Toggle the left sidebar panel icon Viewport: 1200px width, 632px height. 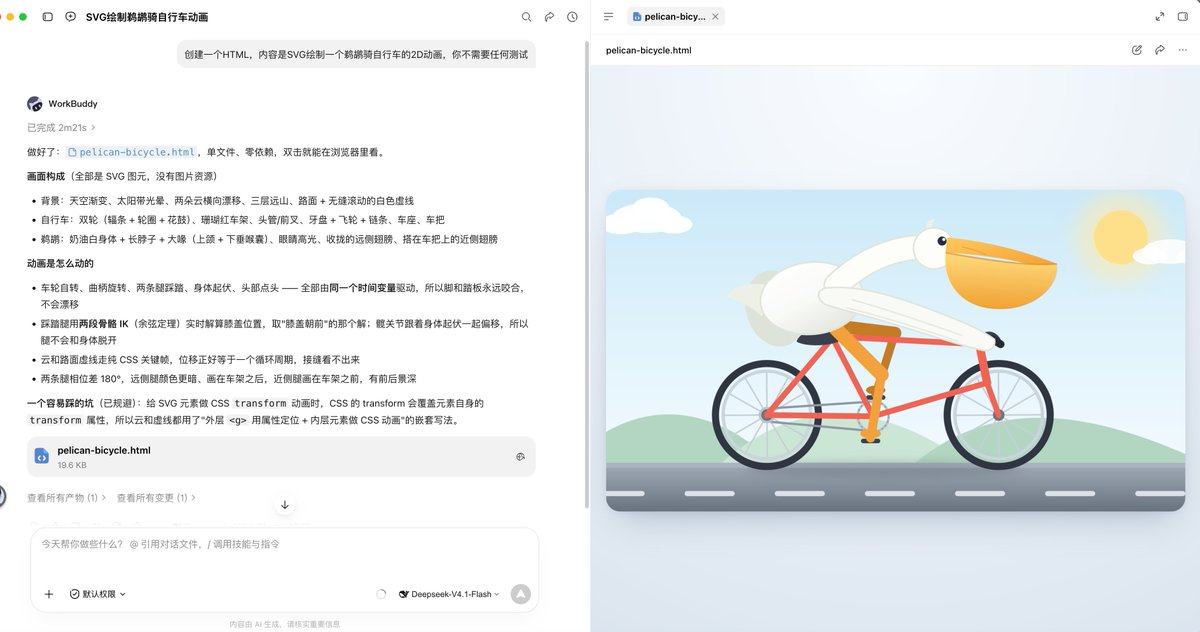tap(48, 17)
